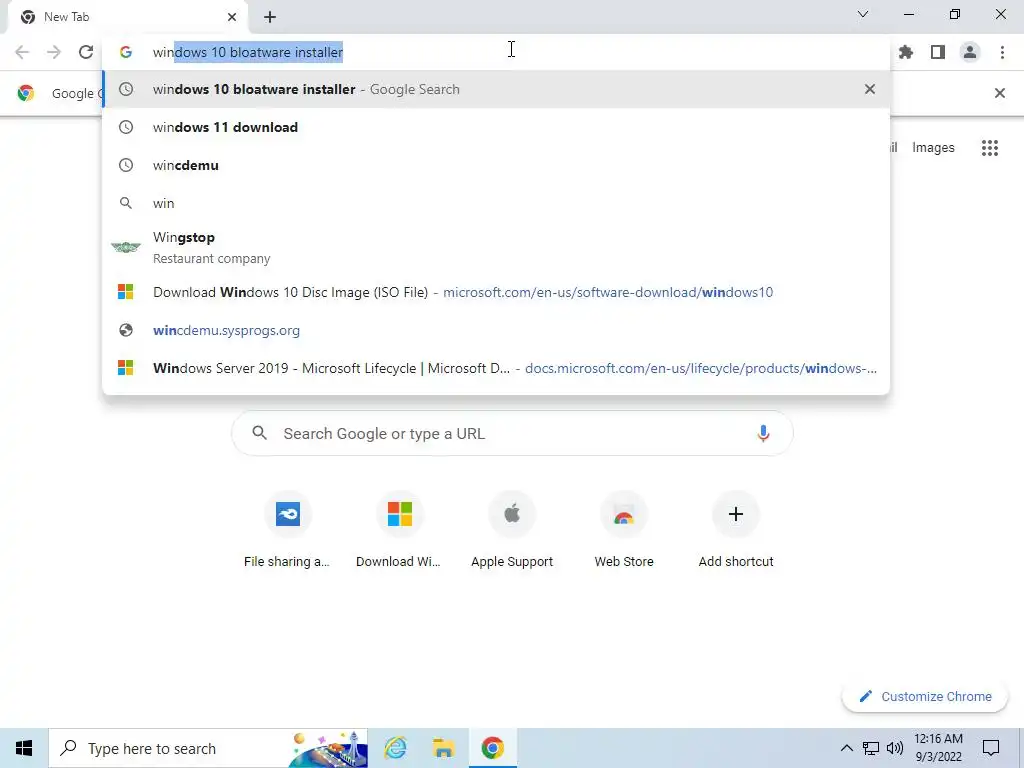The width and height of the screenshot is (1024, 768).
Task: Click 'Search Google or type a URL' box
Action: [512, 433]
